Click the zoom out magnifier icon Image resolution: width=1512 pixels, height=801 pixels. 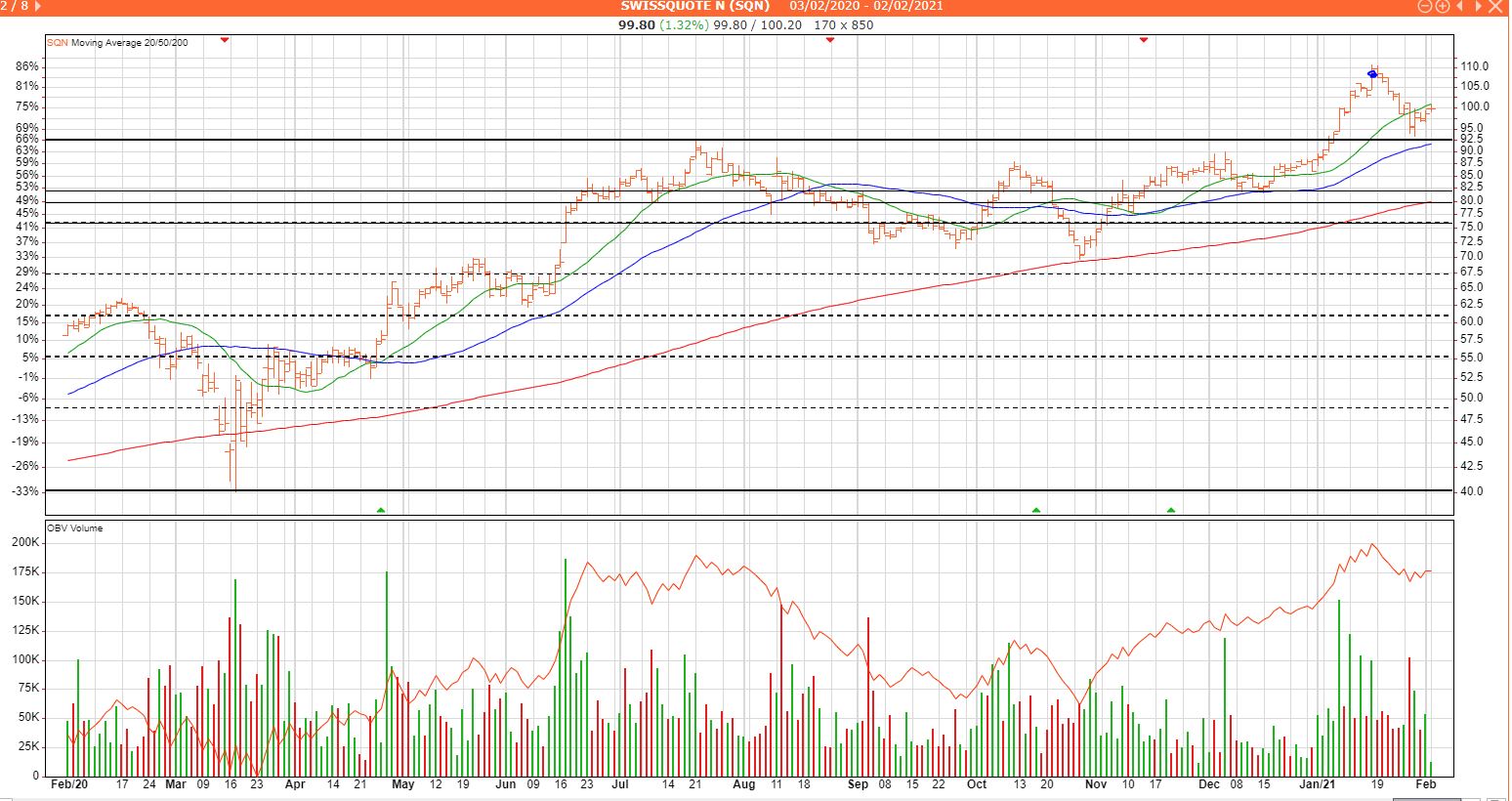click(x=1425, y=7)
